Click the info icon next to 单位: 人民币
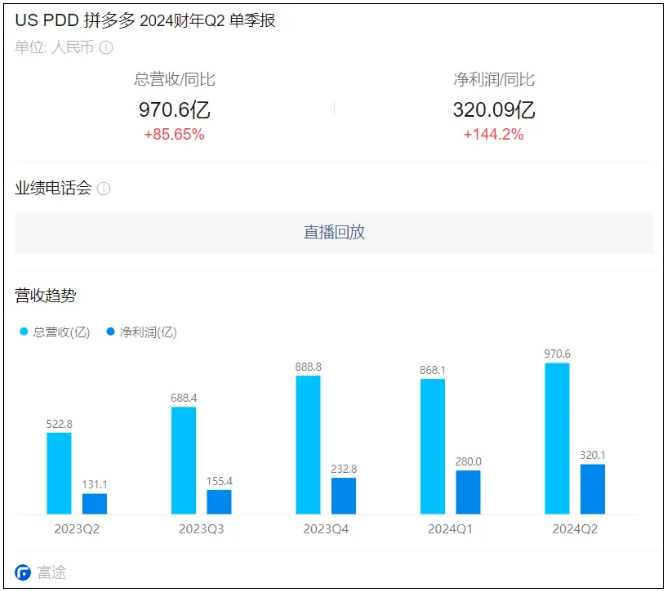 [106, 47]
